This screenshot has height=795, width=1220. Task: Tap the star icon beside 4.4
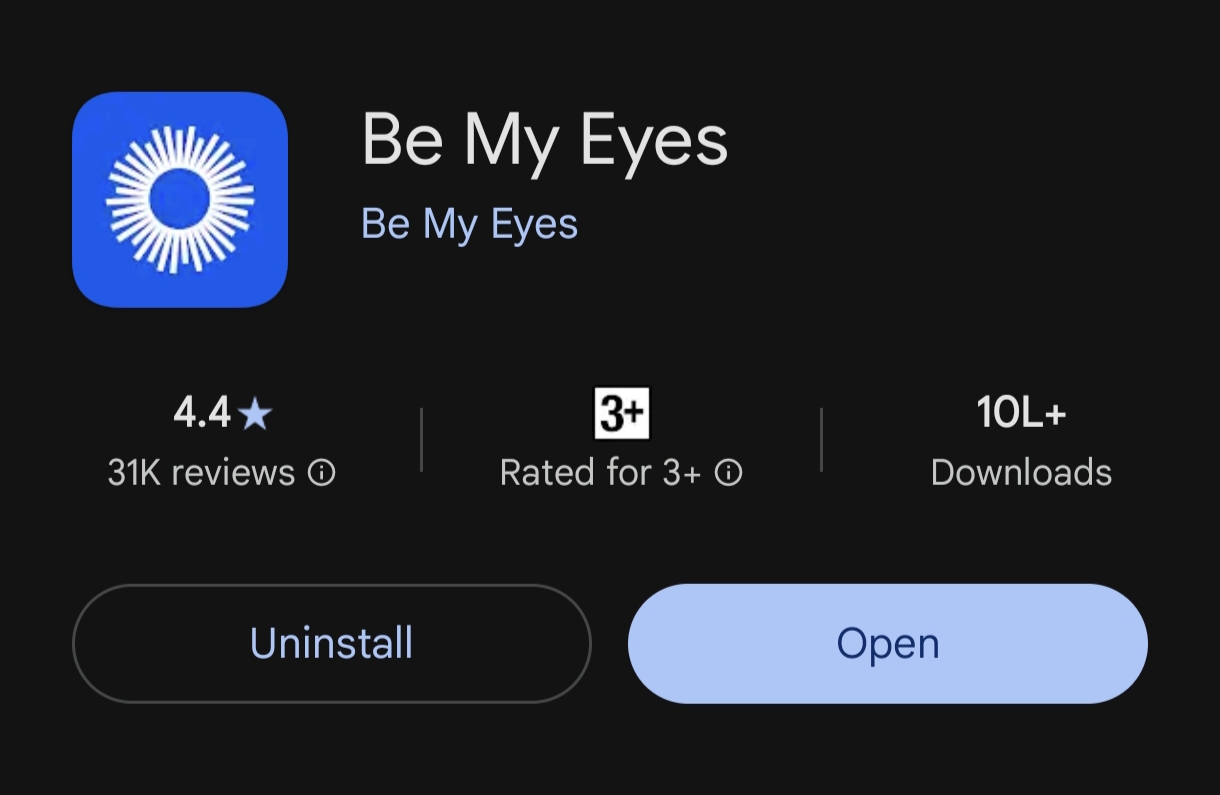pyautogui.click(x=256, y=413)
